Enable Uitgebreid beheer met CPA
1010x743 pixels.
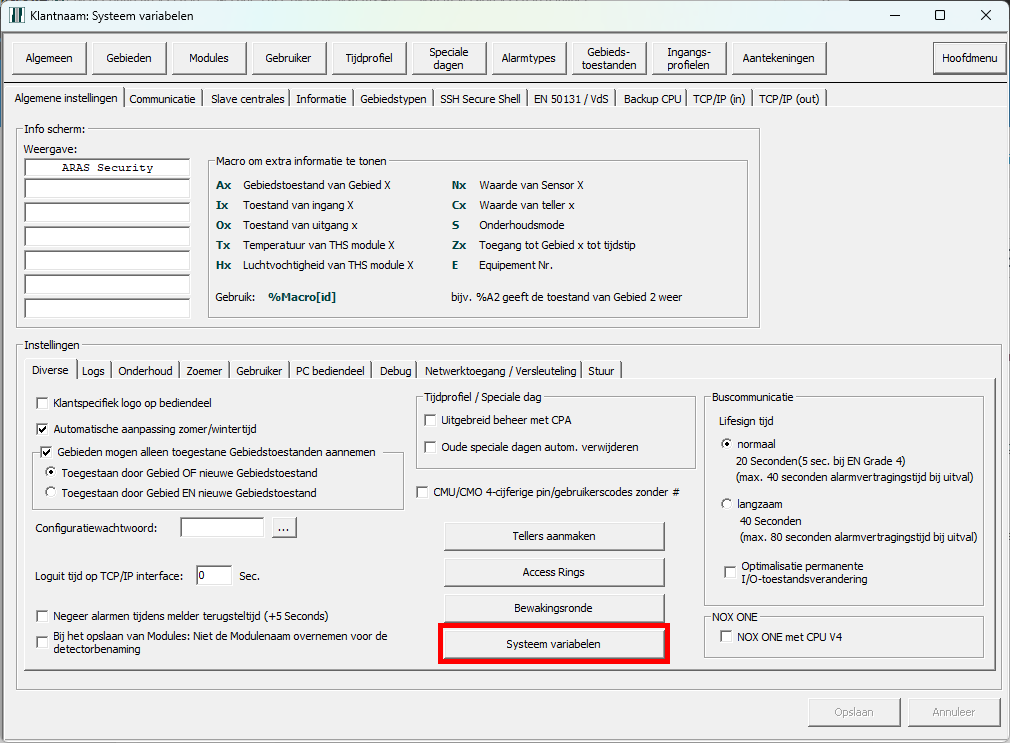coord(432,420)
